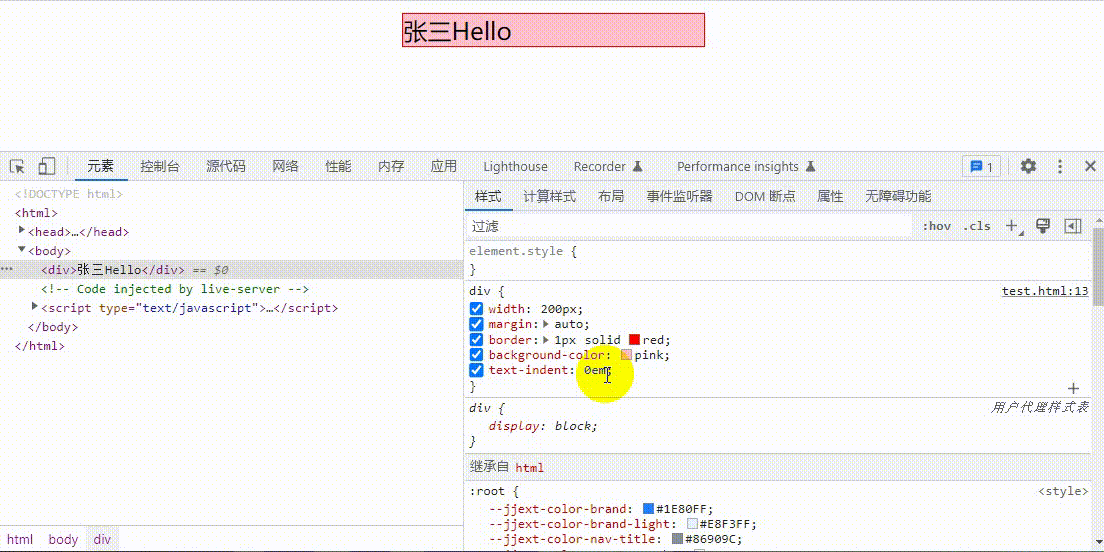
Task: Switch to the 计算样式 sub-tab
Action: click(x=549, y=196)
